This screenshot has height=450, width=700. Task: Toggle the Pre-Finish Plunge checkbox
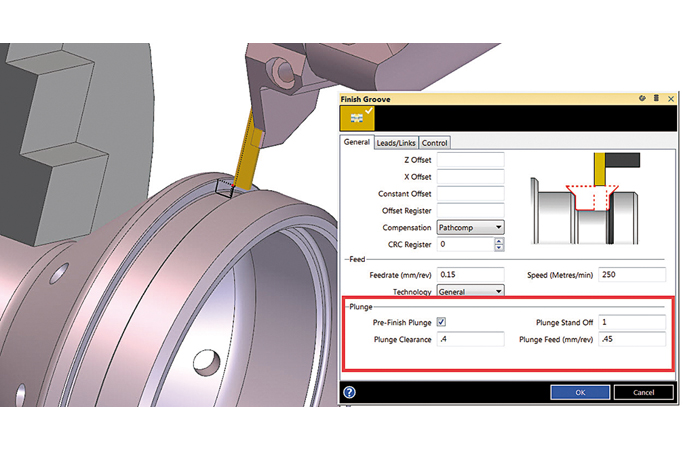pos(441,322)
